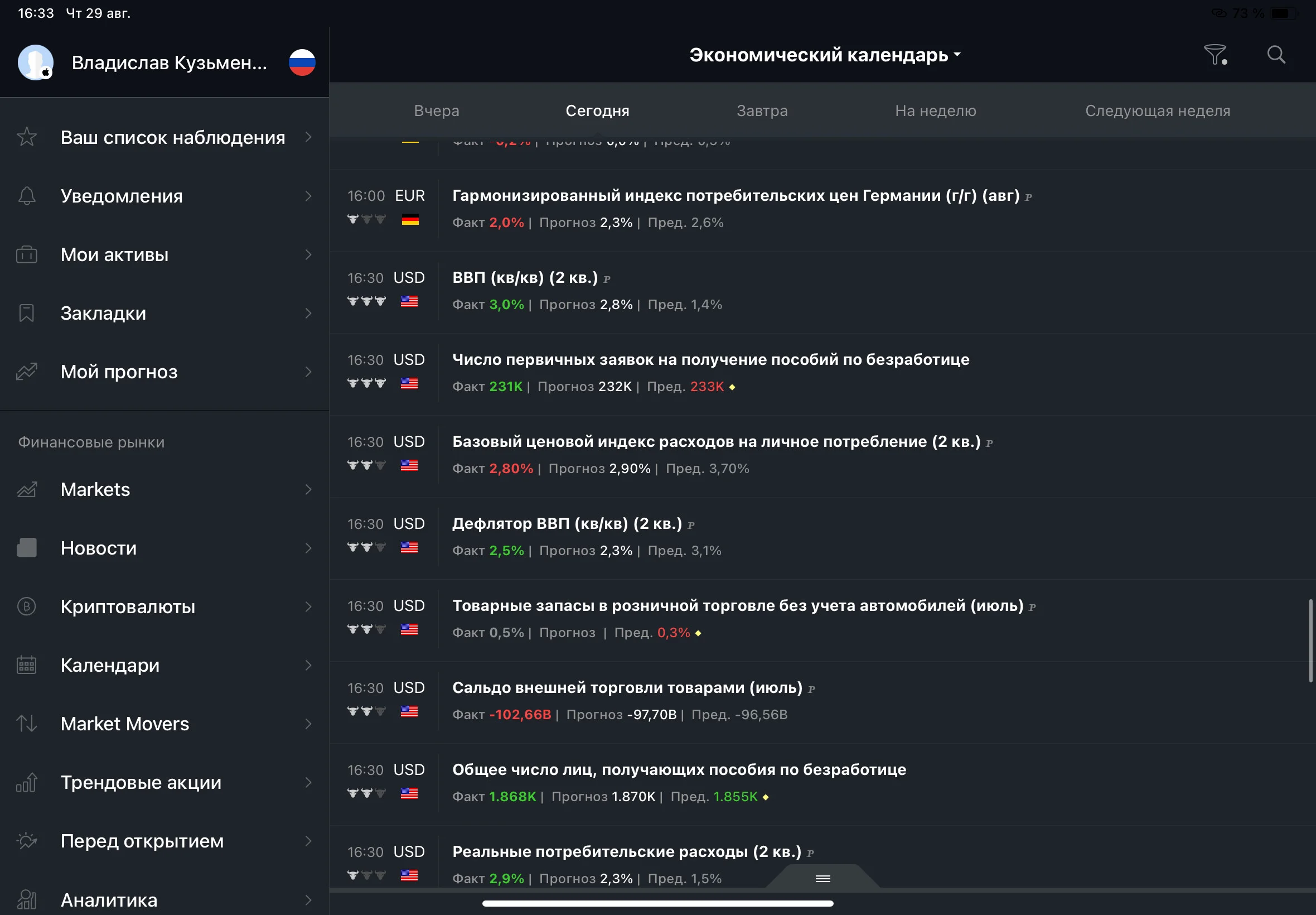Screen dimensions: 1316x915
Task: Tap the sunrise icon beside Перед открытием
Action: pyautogui.click(x=26, y=840)
